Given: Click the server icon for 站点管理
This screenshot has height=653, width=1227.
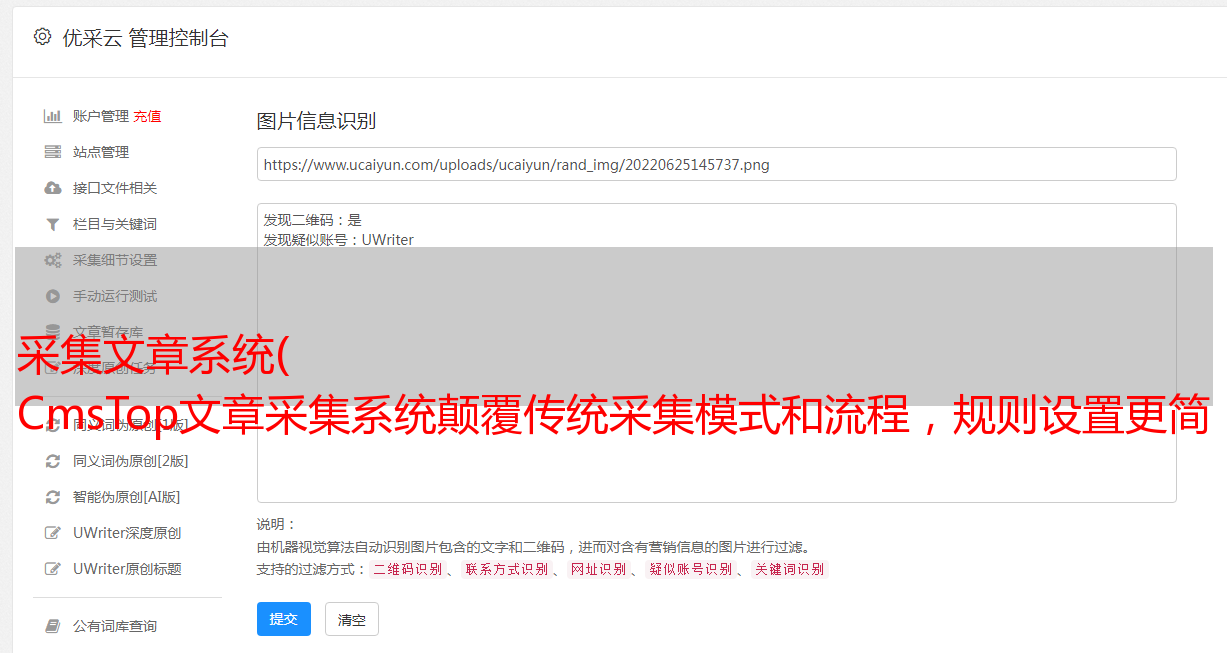Looking at the screenshot, I should pyautogui.click(x=53, y=152).
